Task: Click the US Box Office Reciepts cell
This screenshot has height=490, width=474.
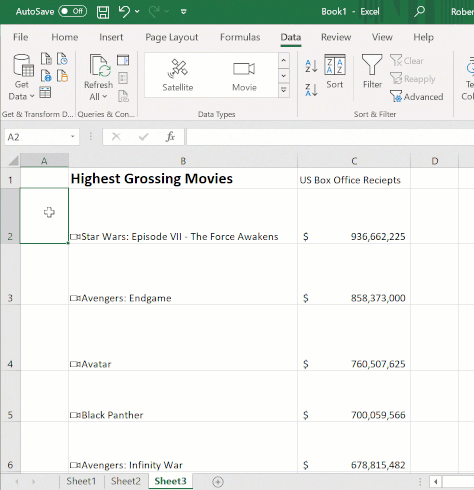Action: pyautogui.click(x=354, y=178)
